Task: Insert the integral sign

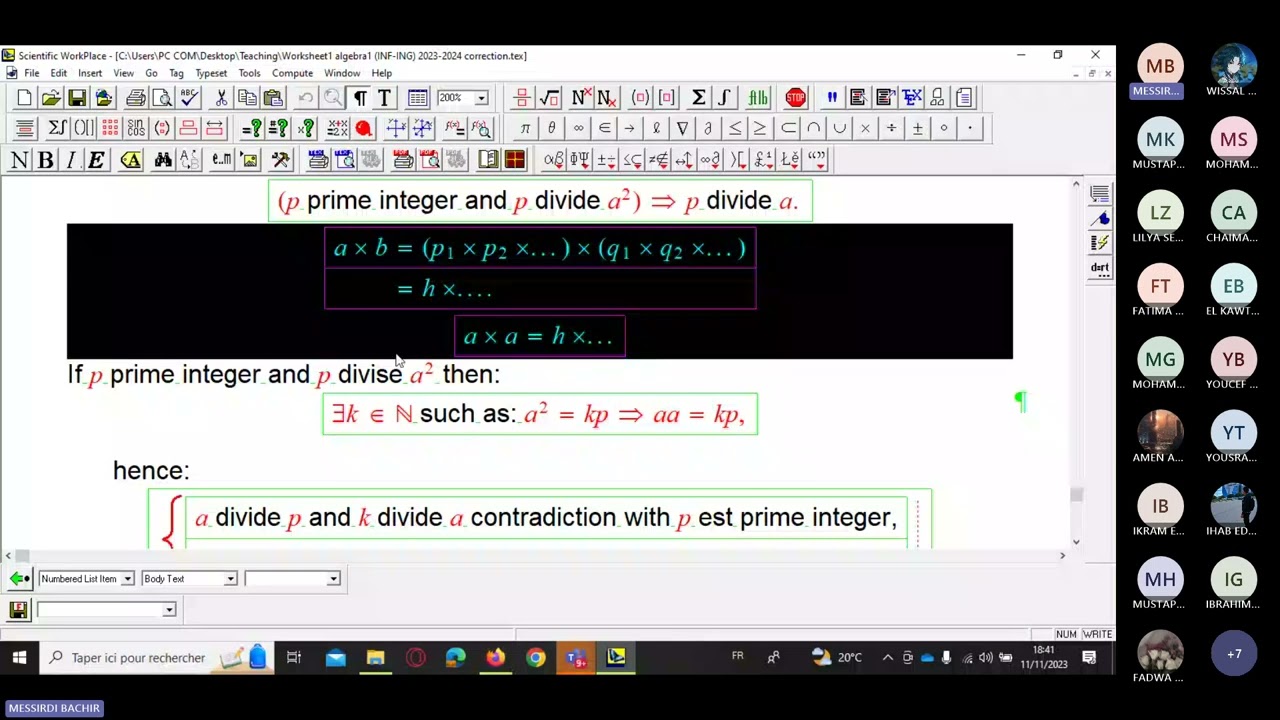Action: click(x=724, y=98)
